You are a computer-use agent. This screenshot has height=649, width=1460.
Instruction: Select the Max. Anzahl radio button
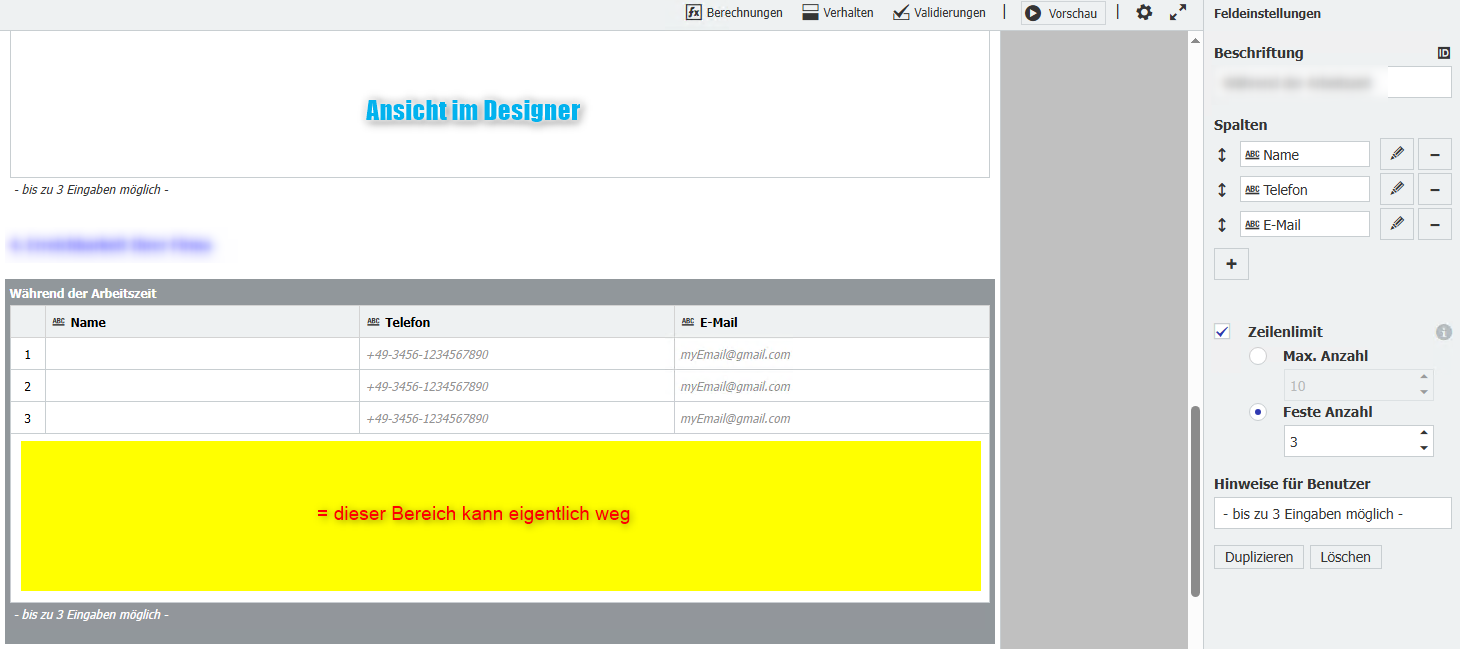pyautogui.click(x=1258, y=356)
